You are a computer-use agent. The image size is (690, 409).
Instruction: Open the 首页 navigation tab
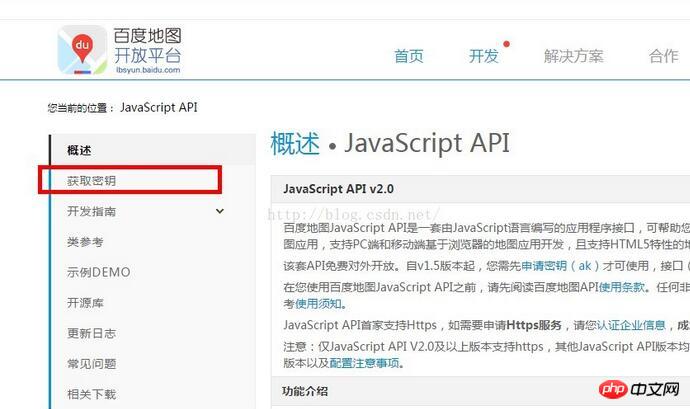(x=408, y=56)
